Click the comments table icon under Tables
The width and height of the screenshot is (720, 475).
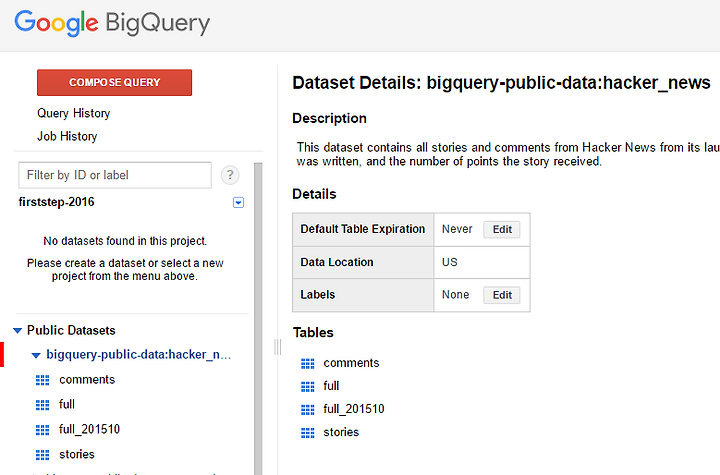tap(308, 364)
